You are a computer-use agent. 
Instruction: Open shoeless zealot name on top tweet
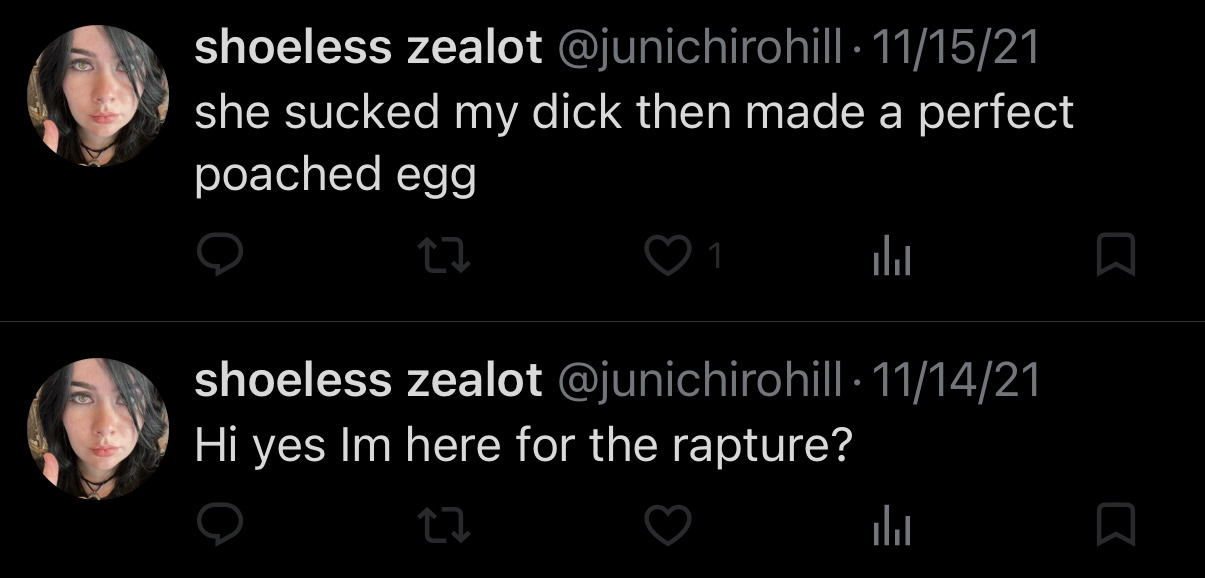coord(368,50)
